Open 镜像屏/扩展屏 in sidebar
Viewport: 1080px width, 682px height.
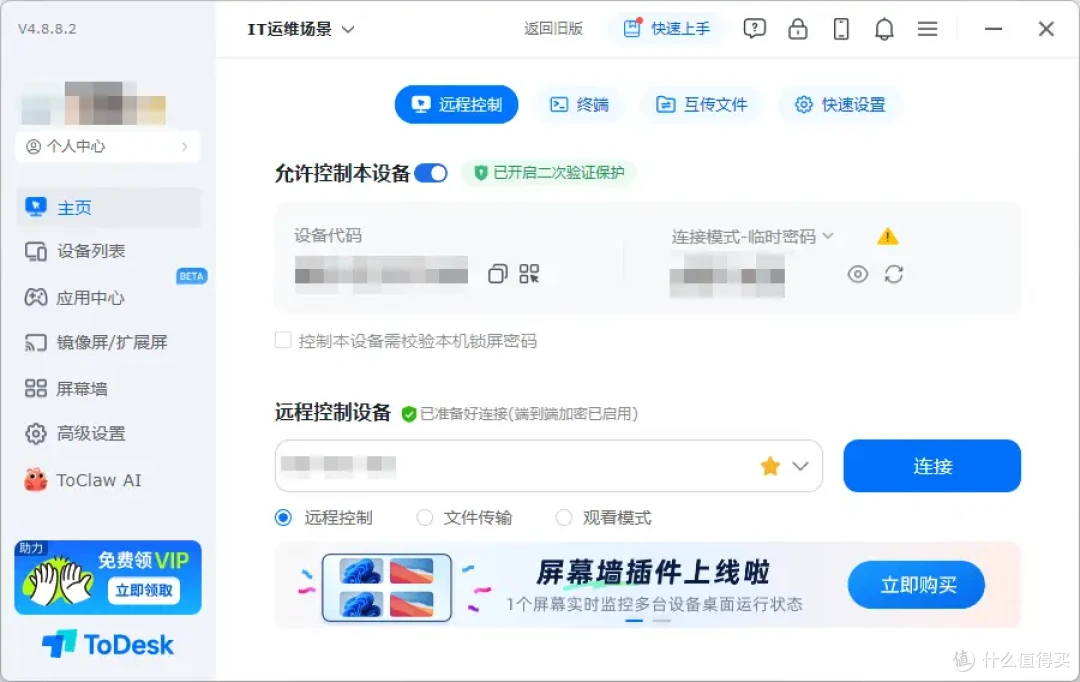tap(109, 342)
